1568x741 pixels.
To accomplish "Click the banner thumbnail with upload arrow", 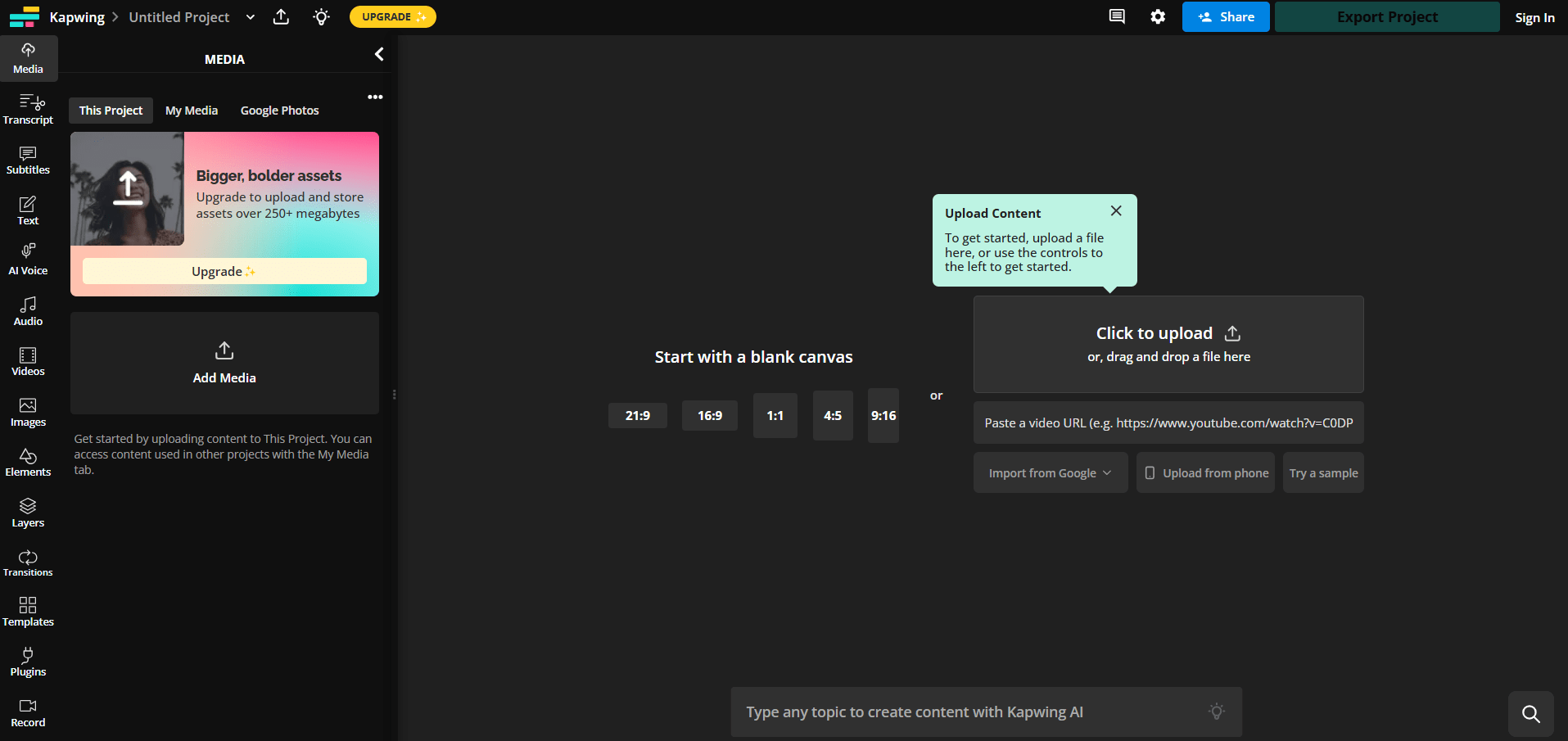I will 127,188.
